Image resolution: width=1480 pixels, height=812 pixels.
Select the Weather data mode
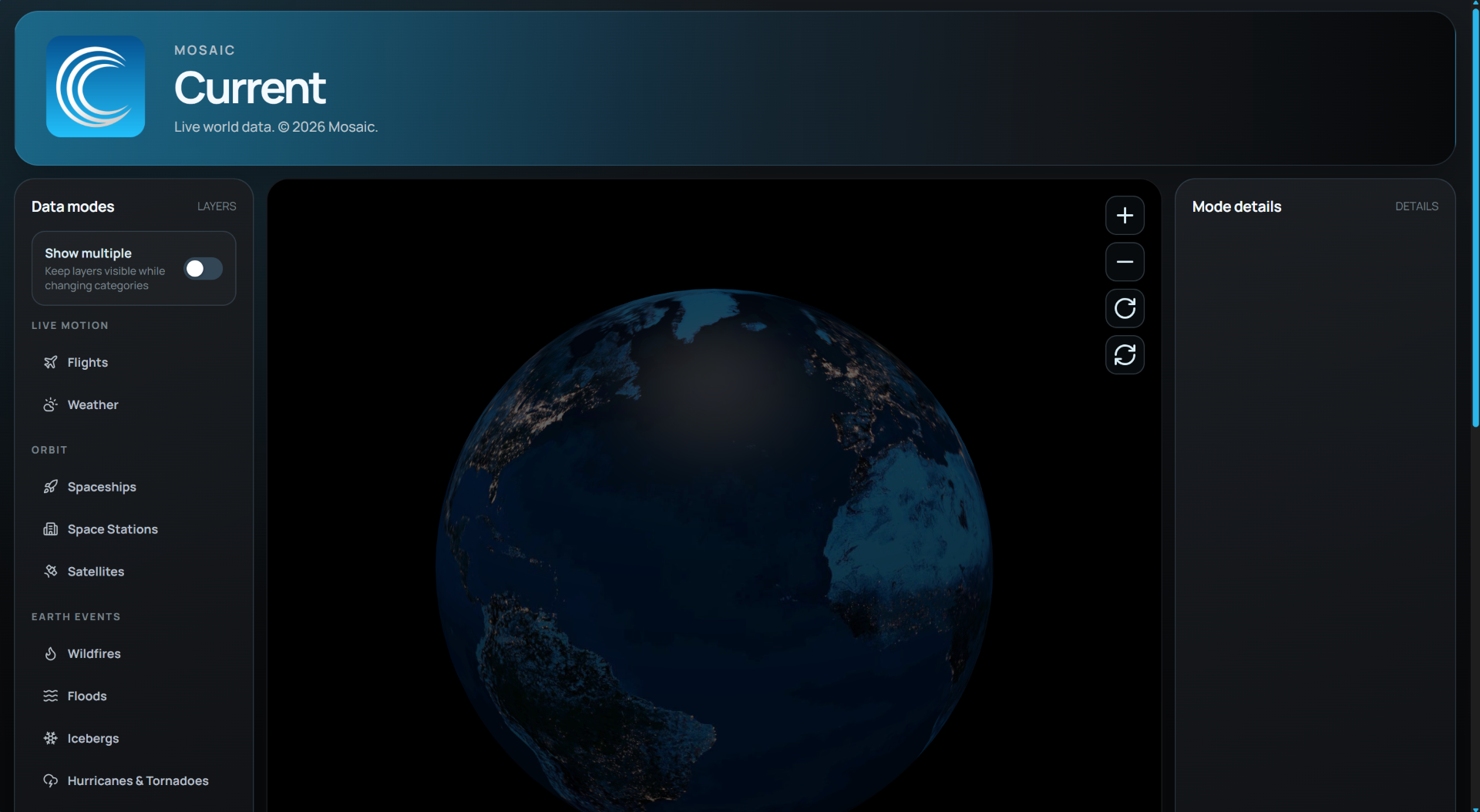133,404
